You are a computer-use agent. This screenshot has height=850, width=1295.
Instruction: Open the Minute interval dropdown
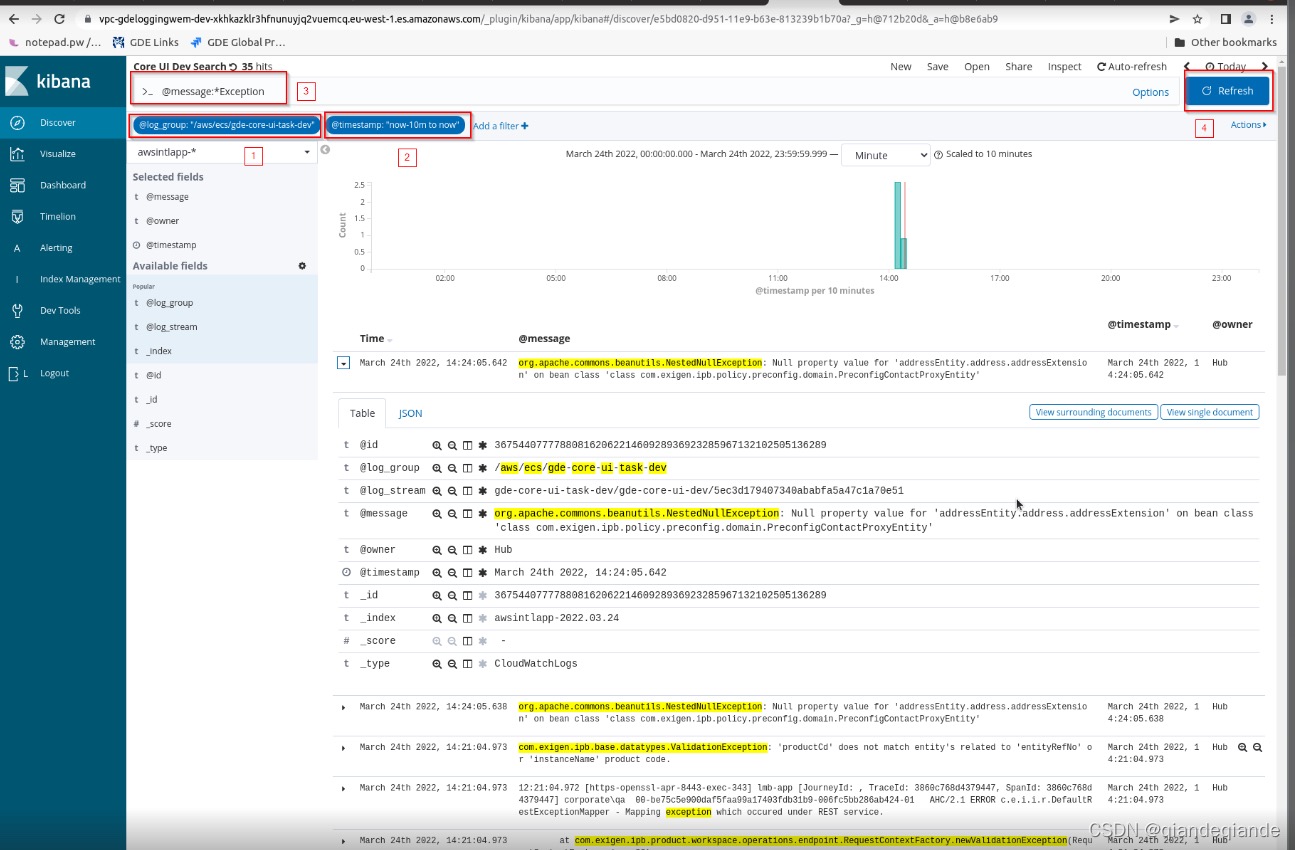pyautogui.click(x=886, y=155)
